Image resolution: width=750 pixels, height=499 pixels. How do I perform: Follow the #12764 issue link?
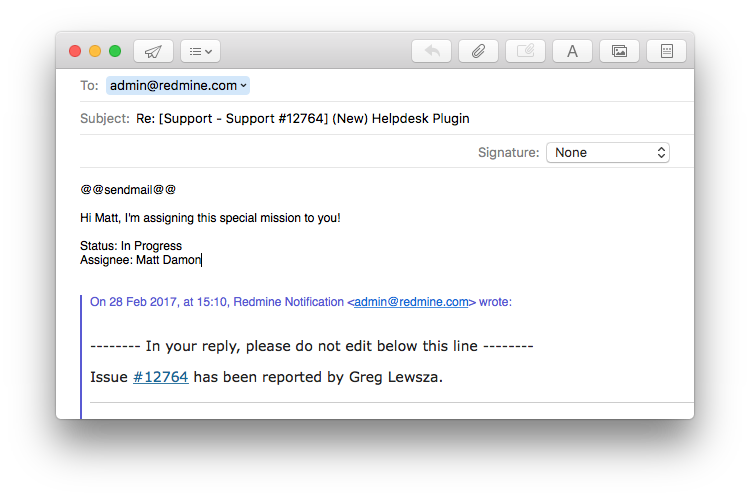point(160,377)
